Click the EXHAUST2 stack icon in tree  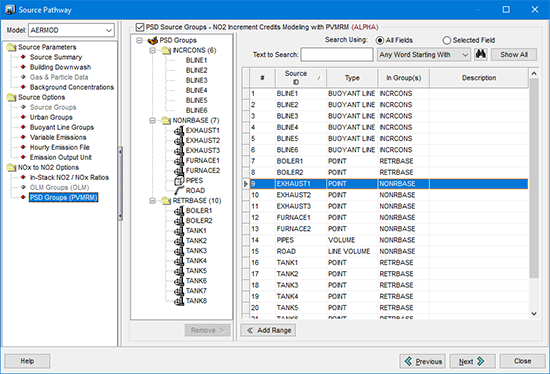point(179,141)
